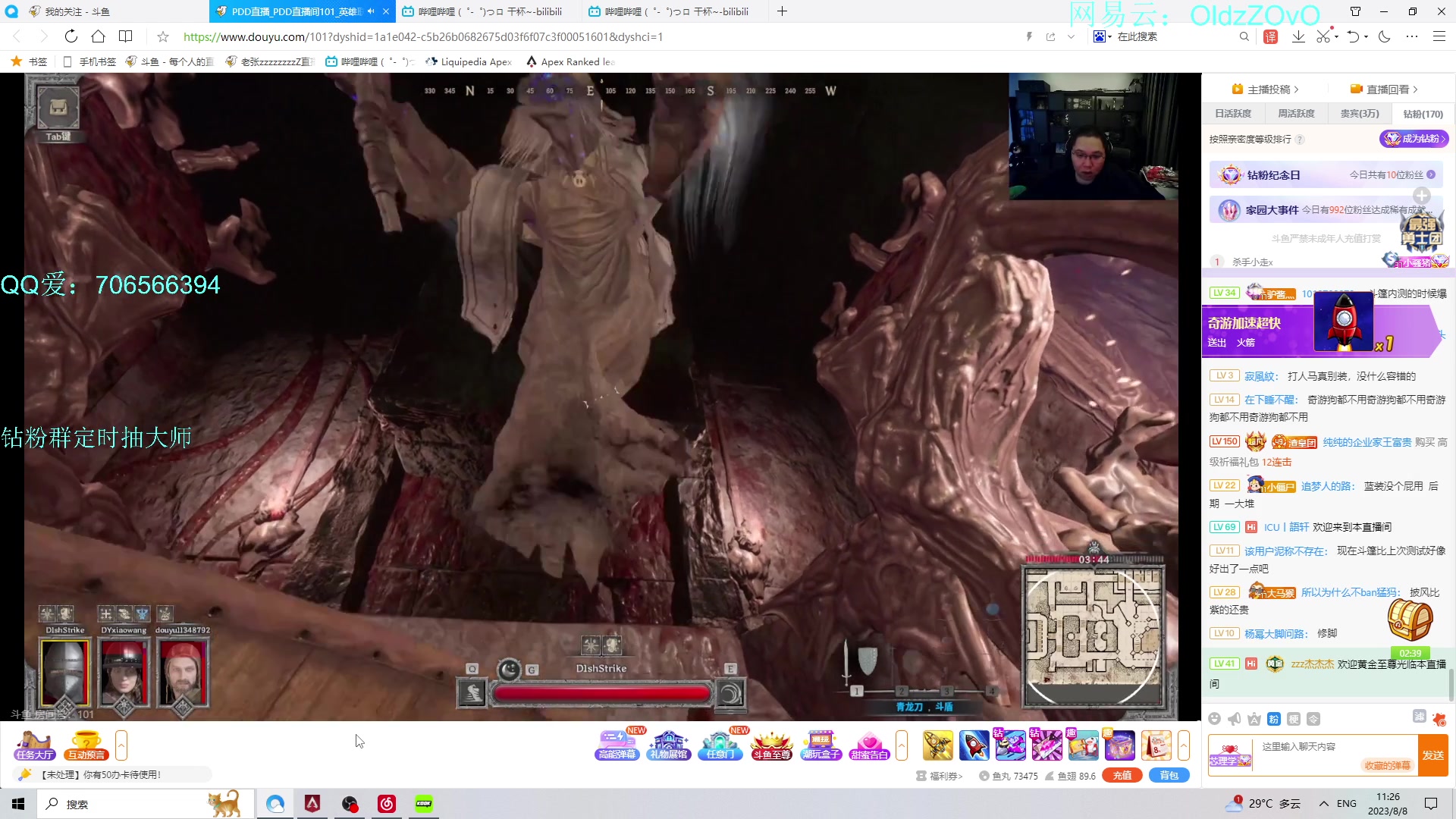Click the share page icon in address bar

coord(1050,36)
